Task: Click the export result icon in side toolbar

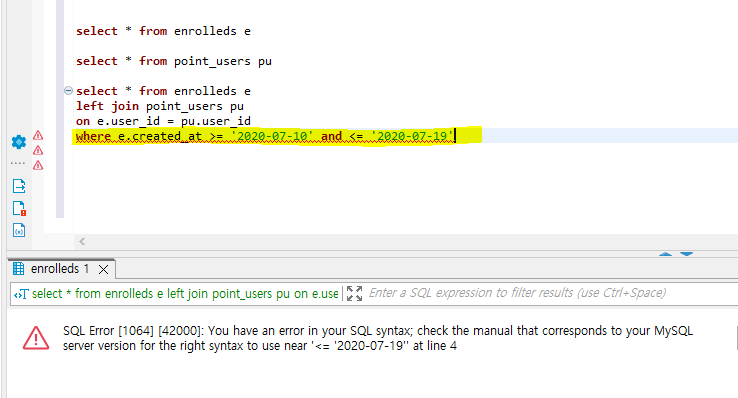Action: tap(19, 186)
